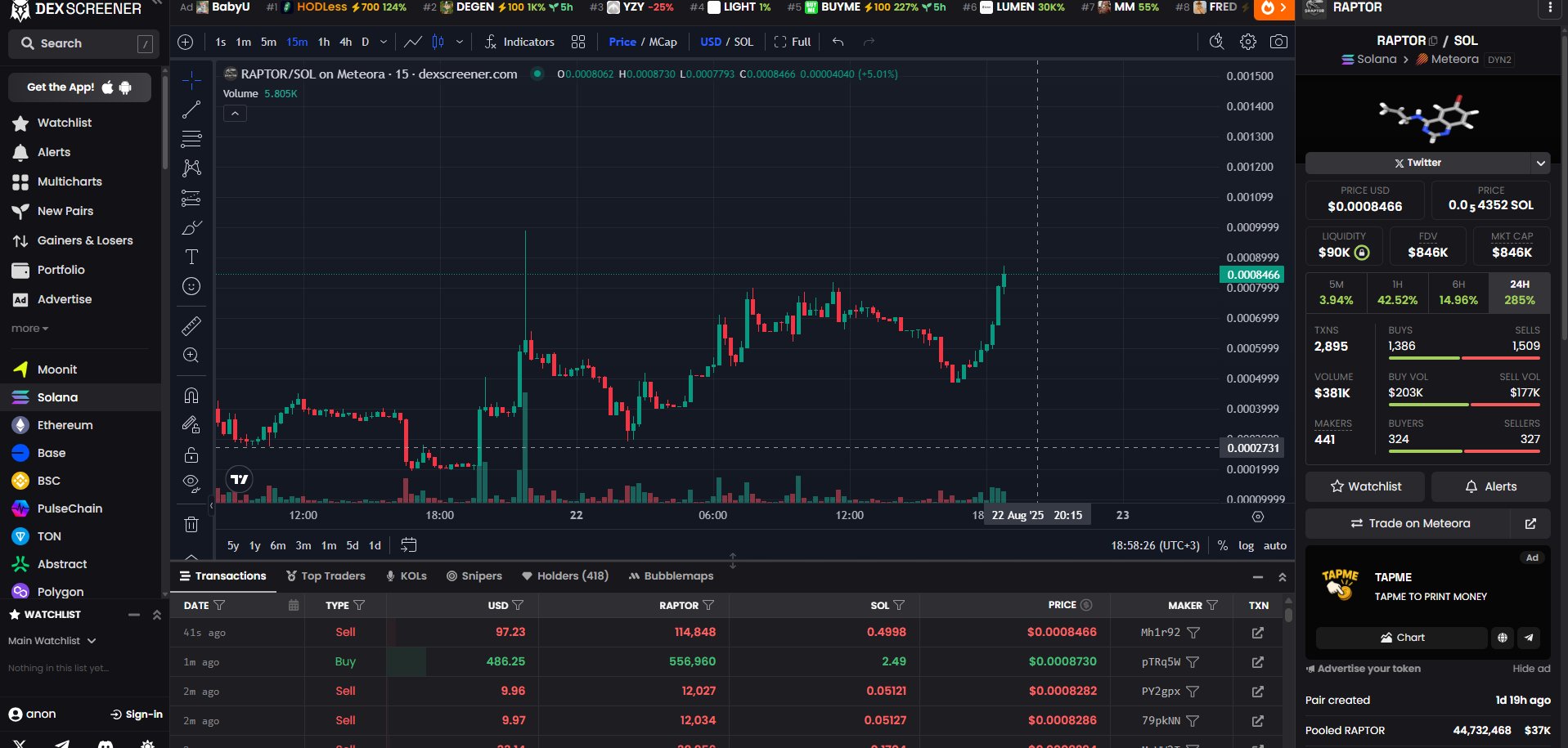Screen dimensions: 1568x748
Task: Maximize the transactions panel with the double chevron
Action: (1283, 577)
